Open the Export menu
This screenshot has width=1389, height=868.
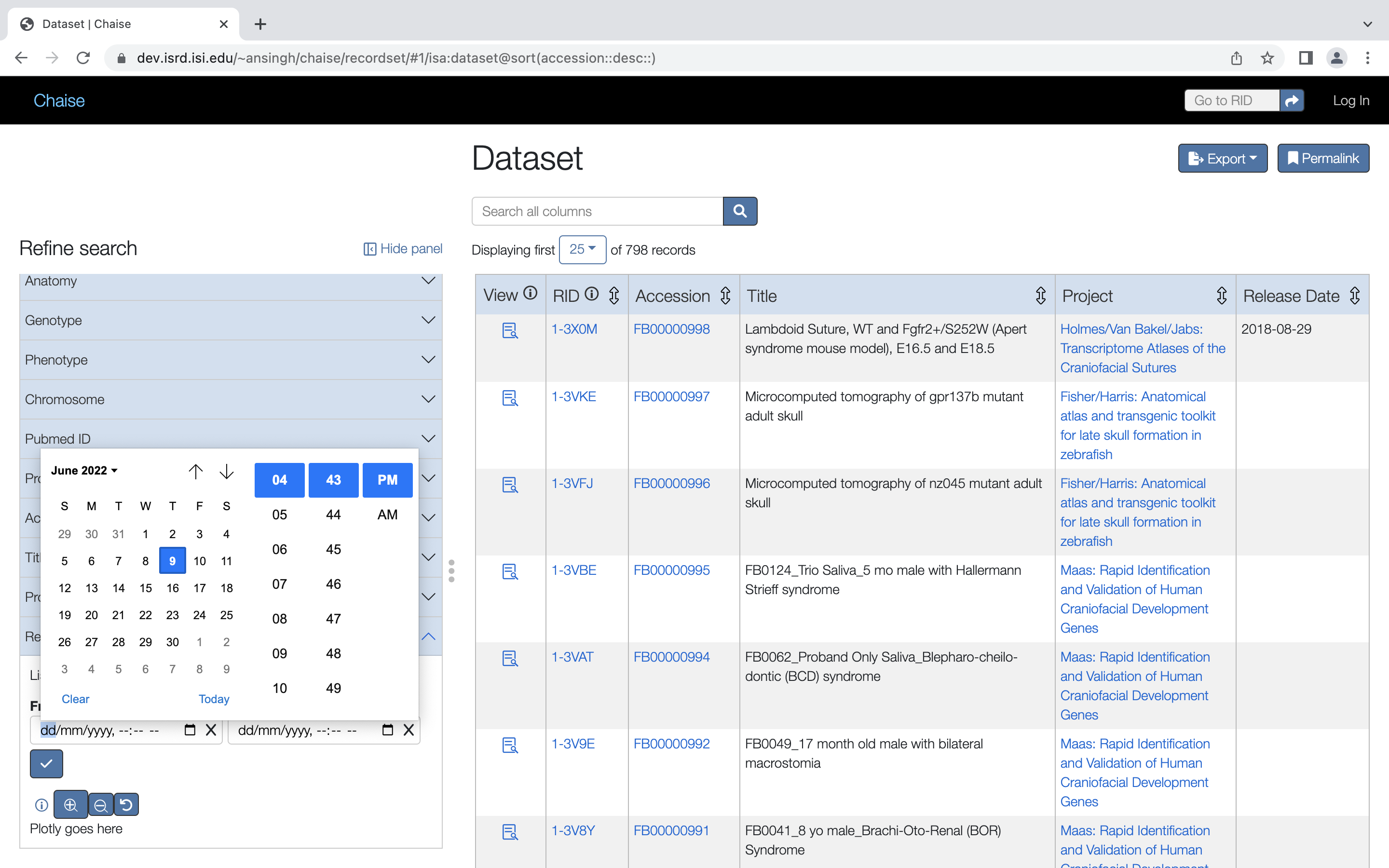click(1223, 159)
